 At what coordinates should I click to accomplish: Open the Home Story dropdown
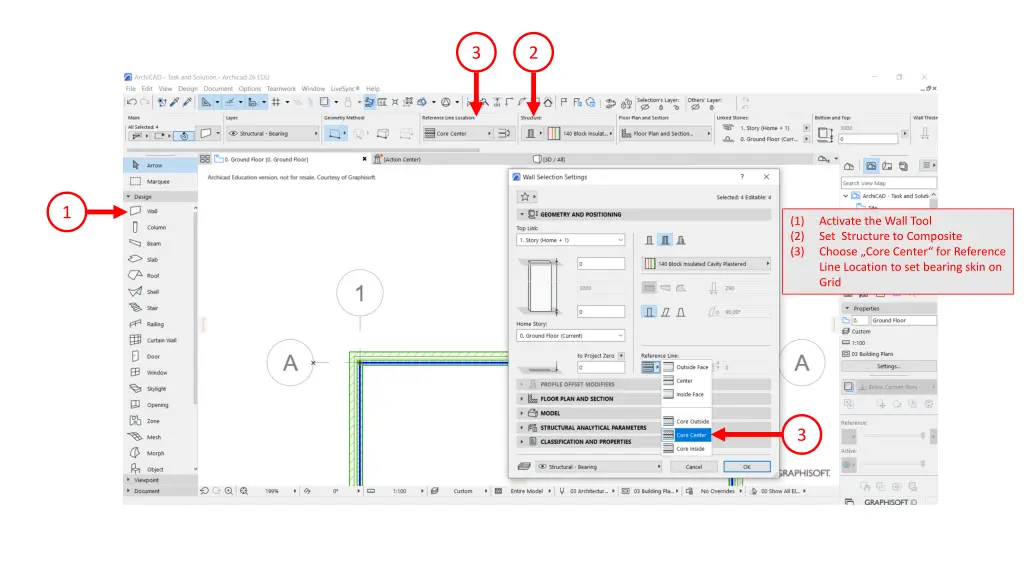[570, 336]
